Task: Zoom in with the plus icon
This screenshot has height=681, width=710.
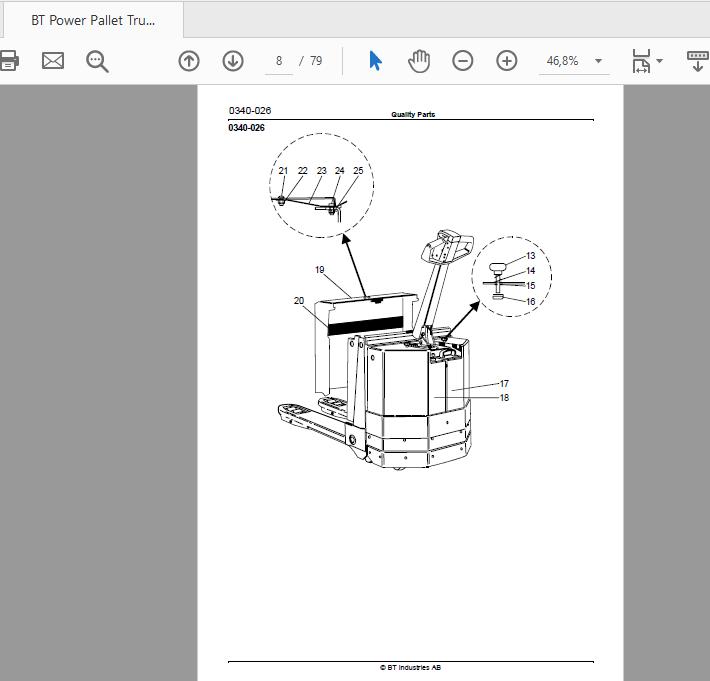Action: tap(507, 61)
